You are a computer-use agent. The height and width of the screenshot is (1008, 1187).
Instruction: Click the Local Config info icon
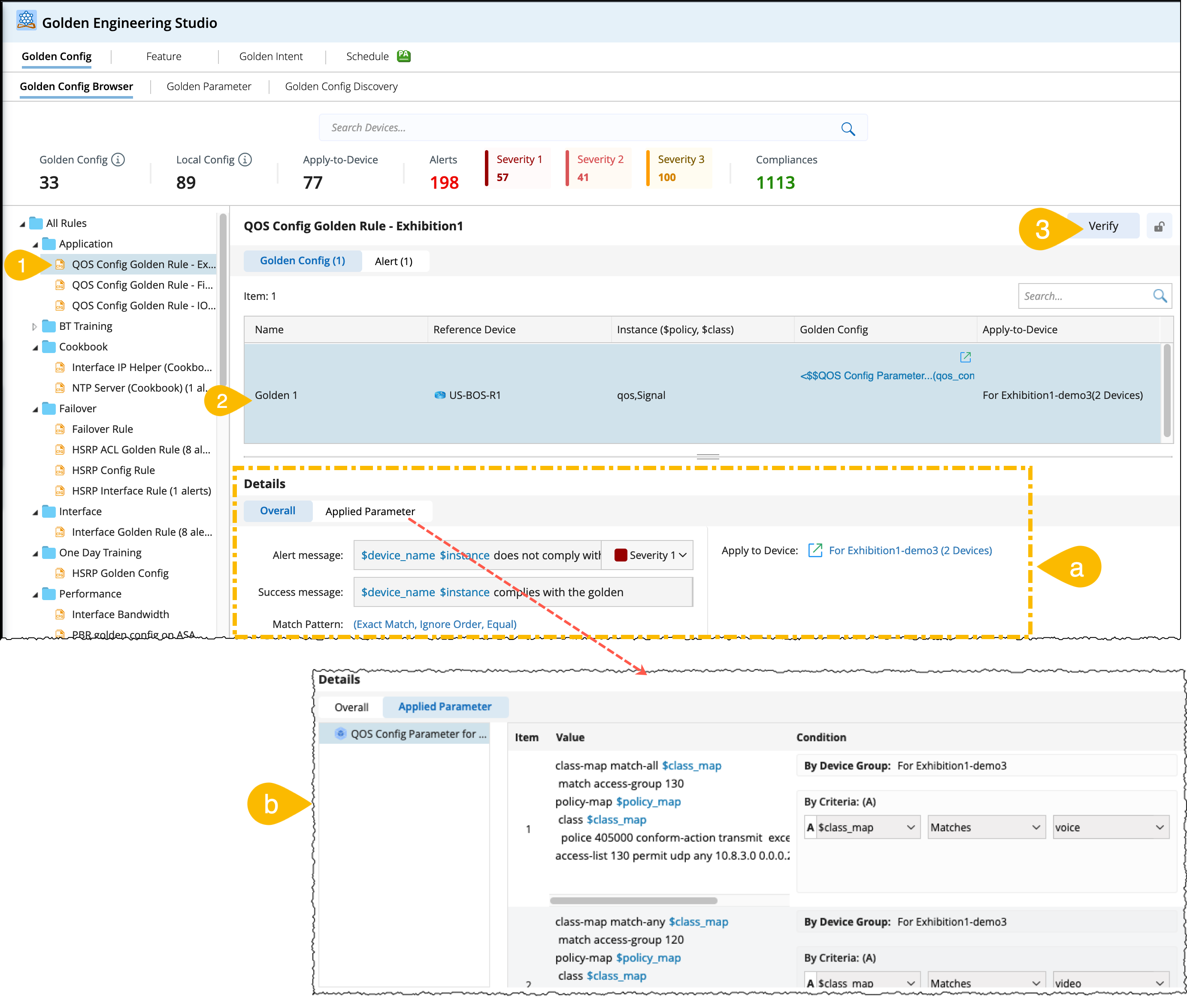point(245,160)
